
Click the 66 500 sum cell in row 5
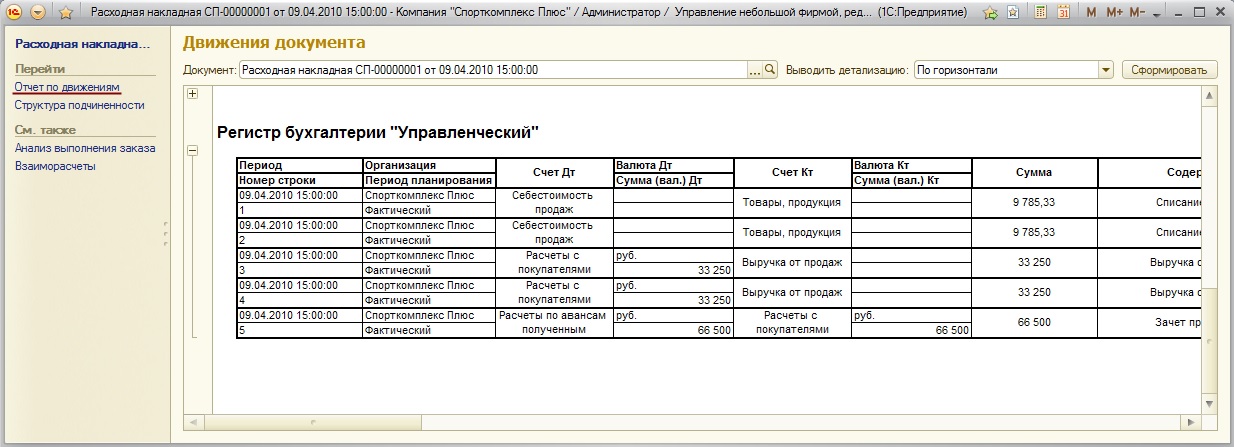(1033, 323)
